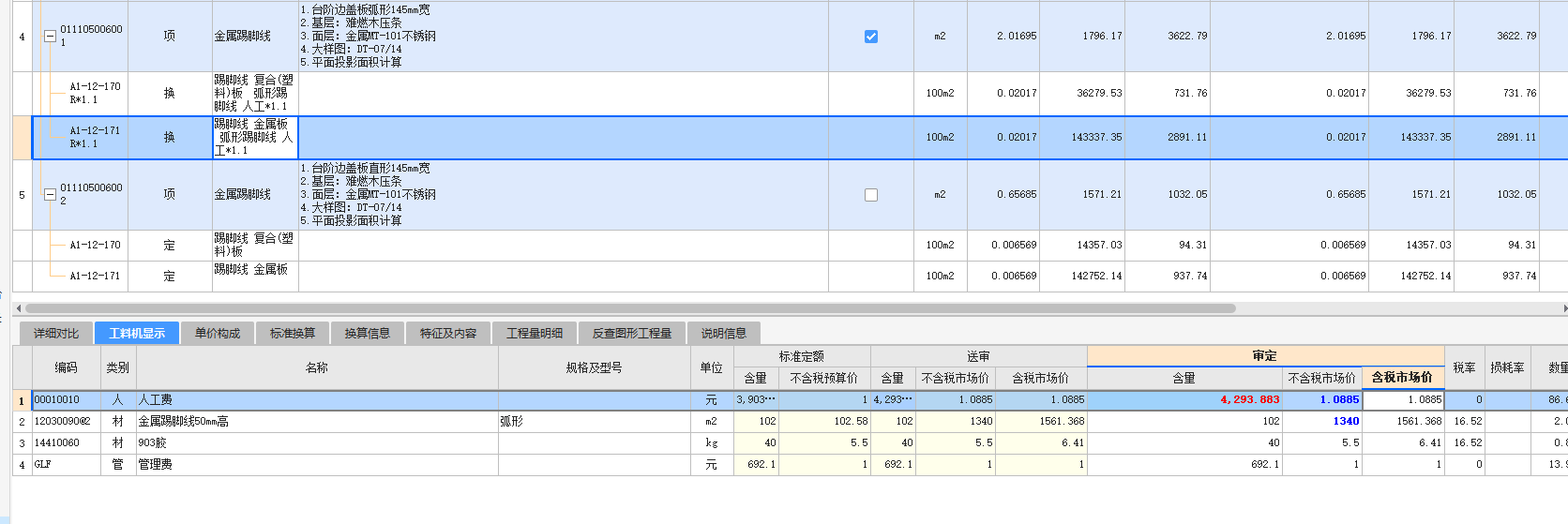Click the row number 4 header in the top table
The image size is (1568, 524).
point(23,37)
